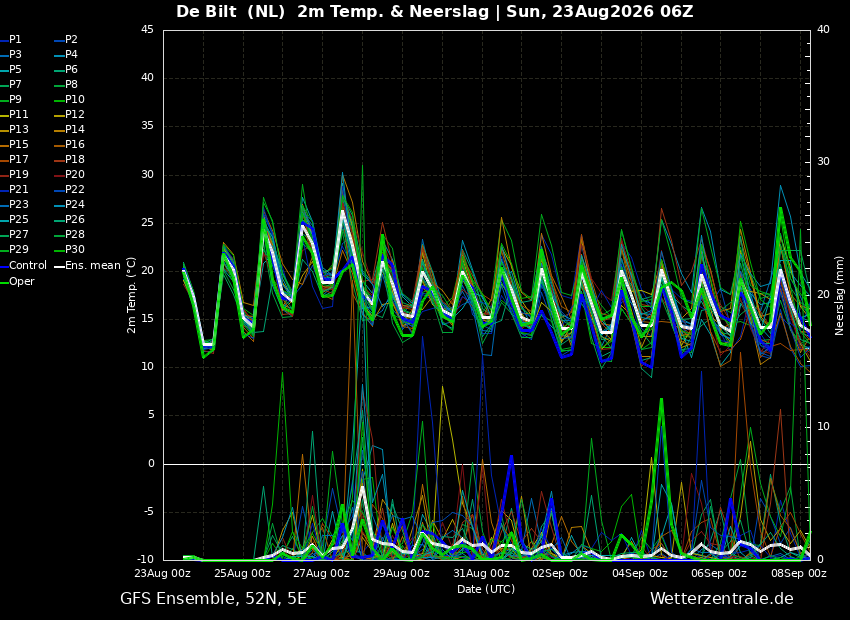Viewport: 850px width, 620px height.
Task: Click the P17 legend label
Action: pos(18,159)
